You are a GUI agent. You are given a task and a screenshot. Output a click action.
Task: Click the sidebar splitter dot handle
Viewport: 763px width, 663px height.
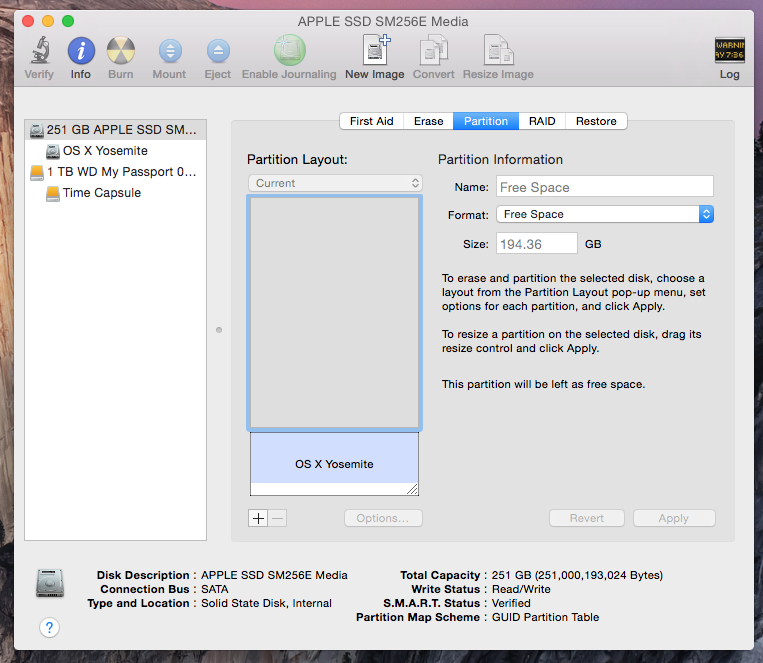(219, 330)
